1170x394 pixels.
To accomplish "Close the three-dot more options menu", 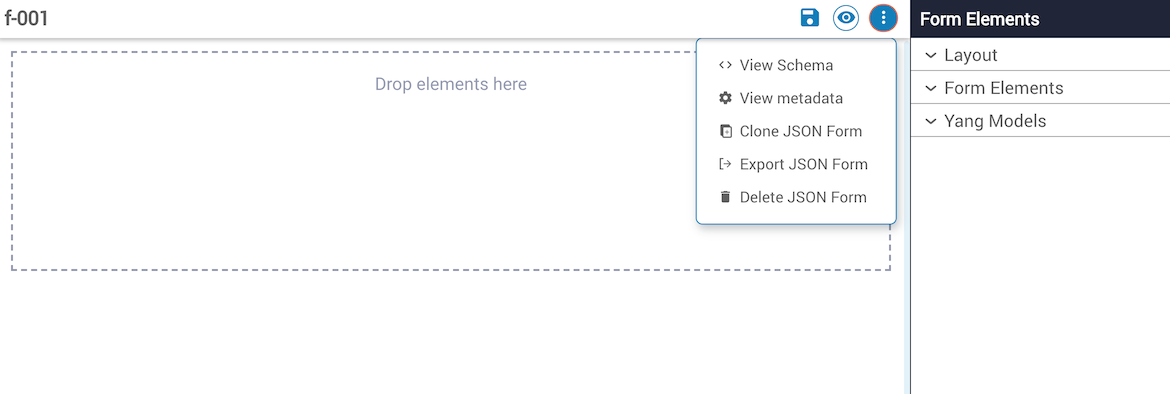I will [x=883, y=18].
